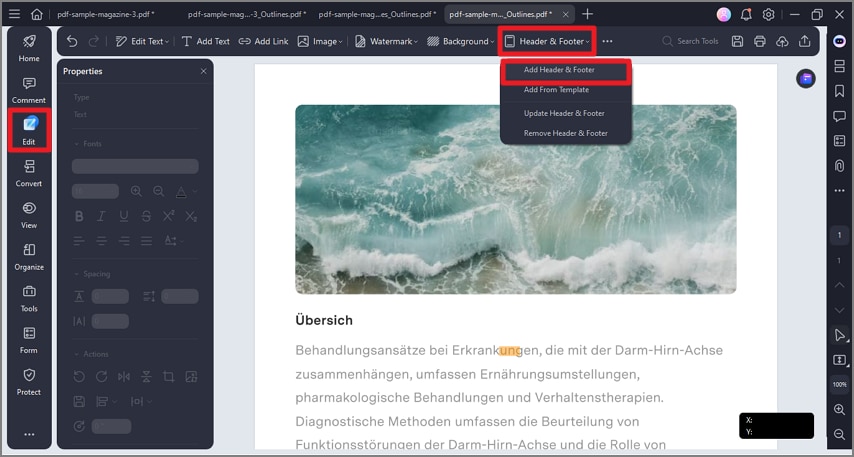
Task: Switch to pdf-sample-mag...es_Outlines.pdf tab
Action: 377,14
